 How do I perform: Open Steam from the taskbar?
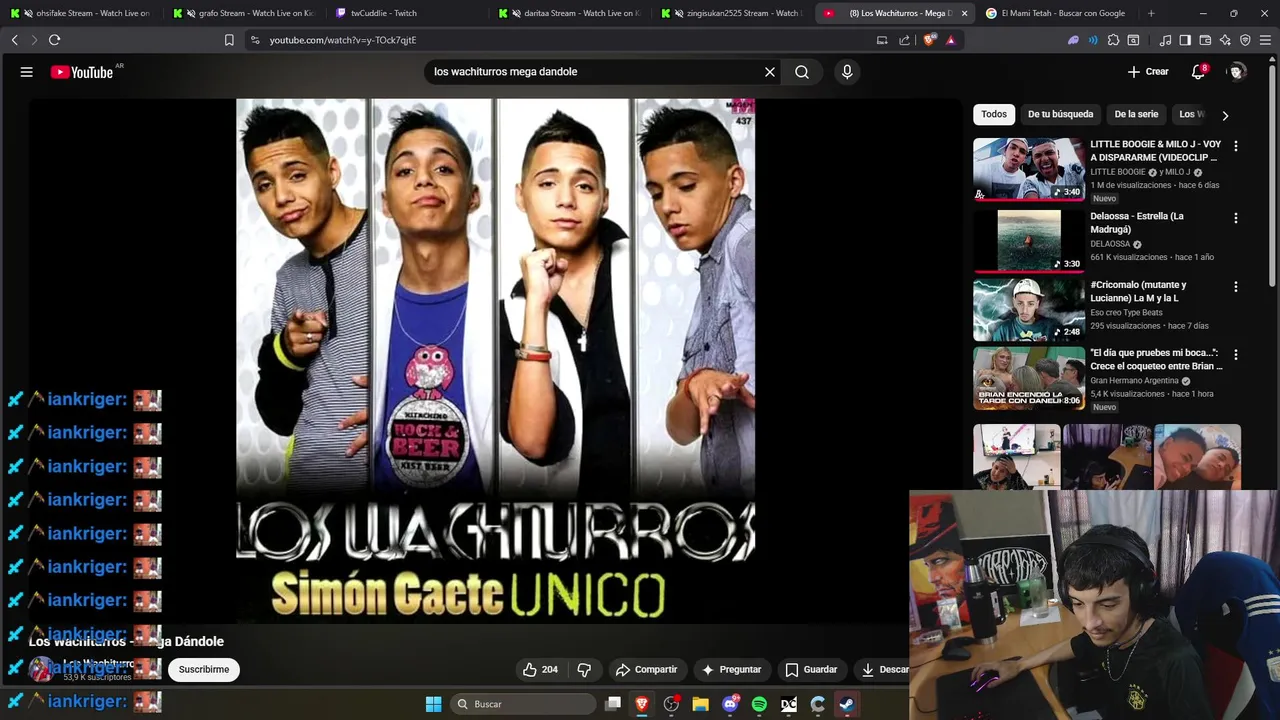point(846,704)
